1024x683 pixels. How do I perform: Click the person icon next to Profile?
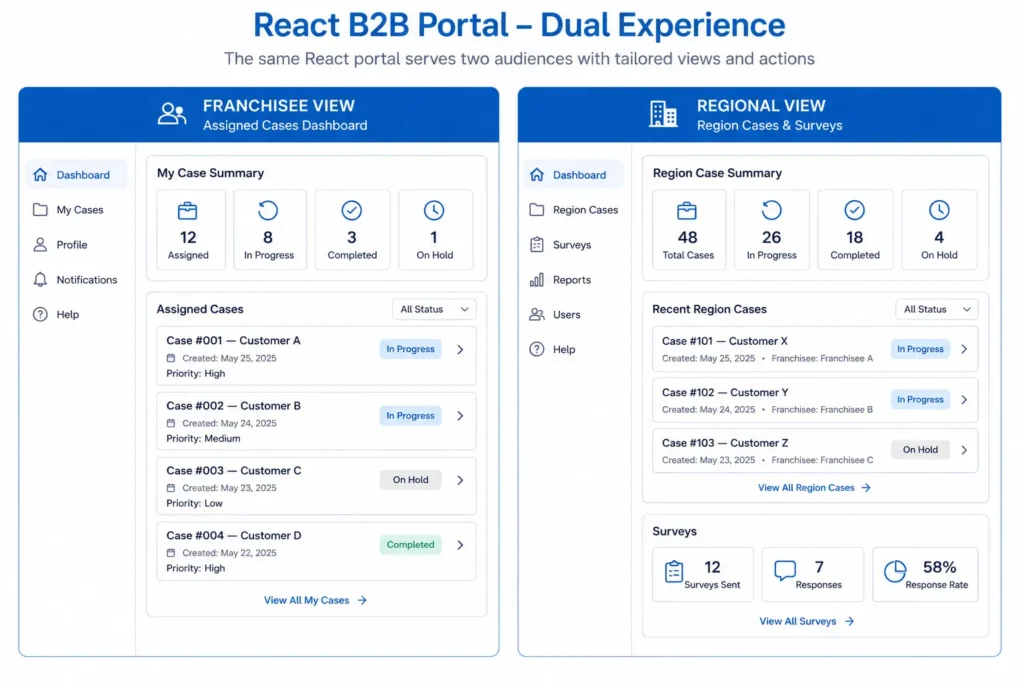point(40,245)
